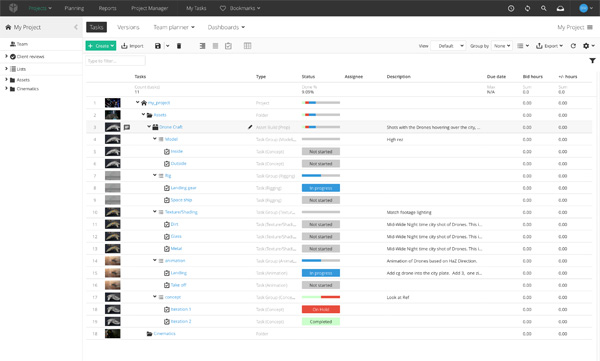Open the settings gear menu
600x361 pixels.
tap(589, 46)
